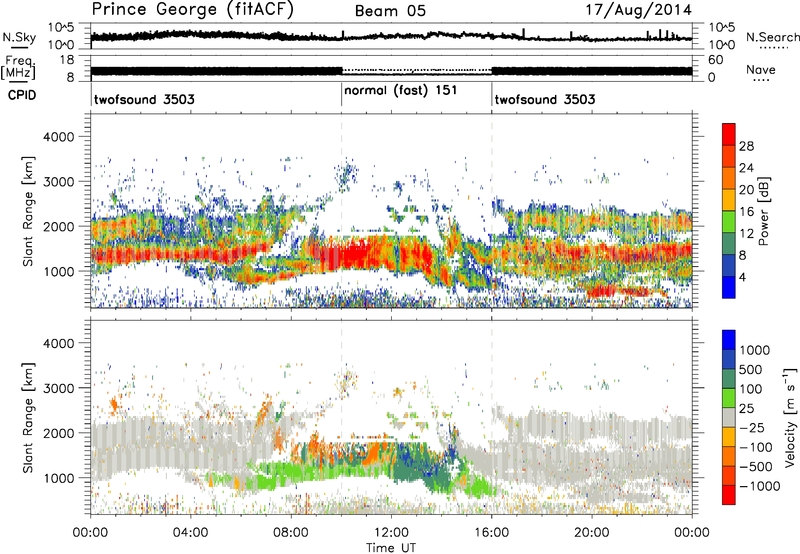Click the 3000 tick on velocity panel
The height and width of the screenshot is (554, 800).
point(59,388)
